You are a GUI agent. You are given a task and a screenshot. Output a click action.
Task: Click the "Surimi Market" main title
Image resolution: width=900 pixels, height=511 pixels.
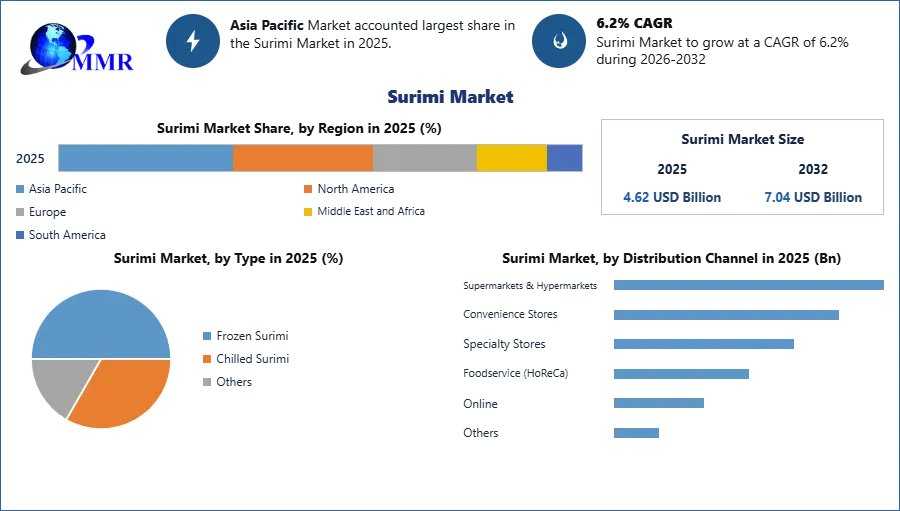tap(450, 96)
